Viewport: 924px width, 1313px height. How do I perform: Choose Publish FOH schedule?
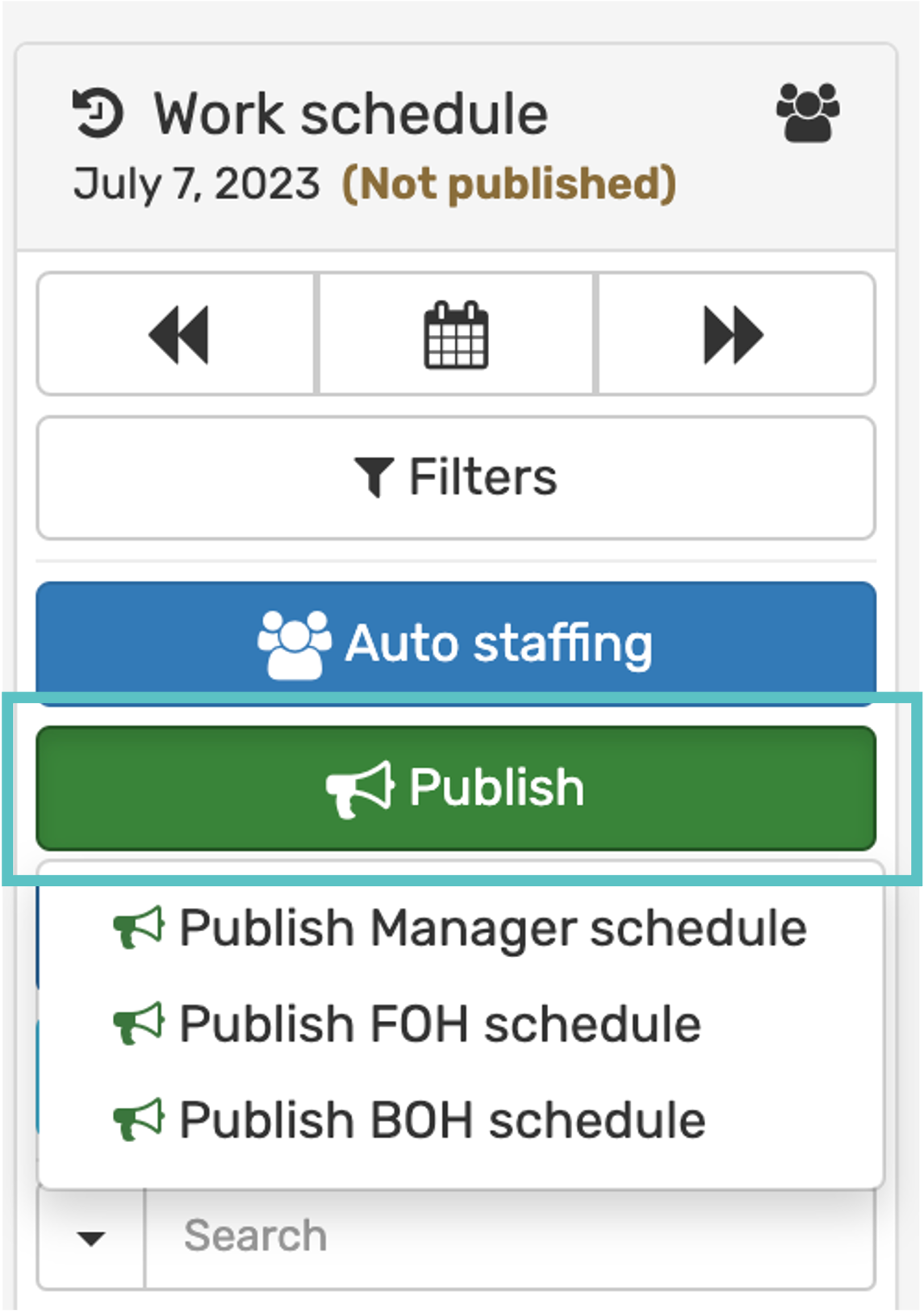click(x=440, y=1024)
